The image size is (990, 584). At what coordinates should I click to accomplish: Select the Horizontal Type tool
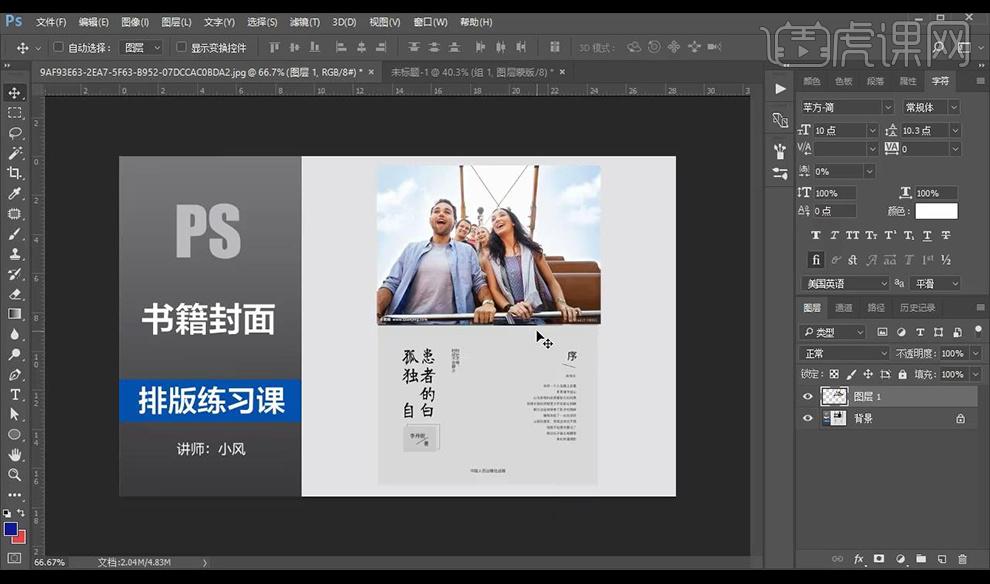(x=15, y=394)
